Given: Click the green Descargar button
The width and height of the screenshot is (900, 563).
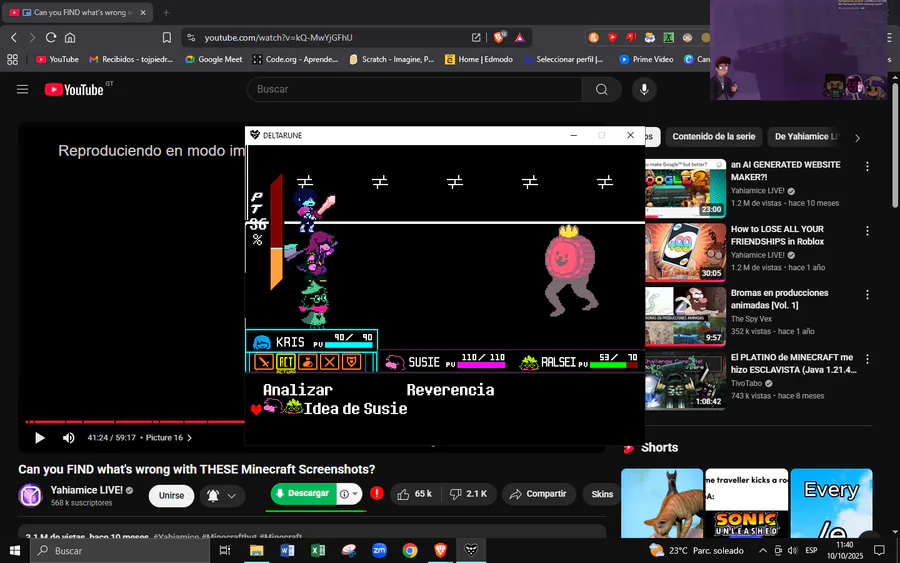Looking at the screenshot, I should pos(303,494).
